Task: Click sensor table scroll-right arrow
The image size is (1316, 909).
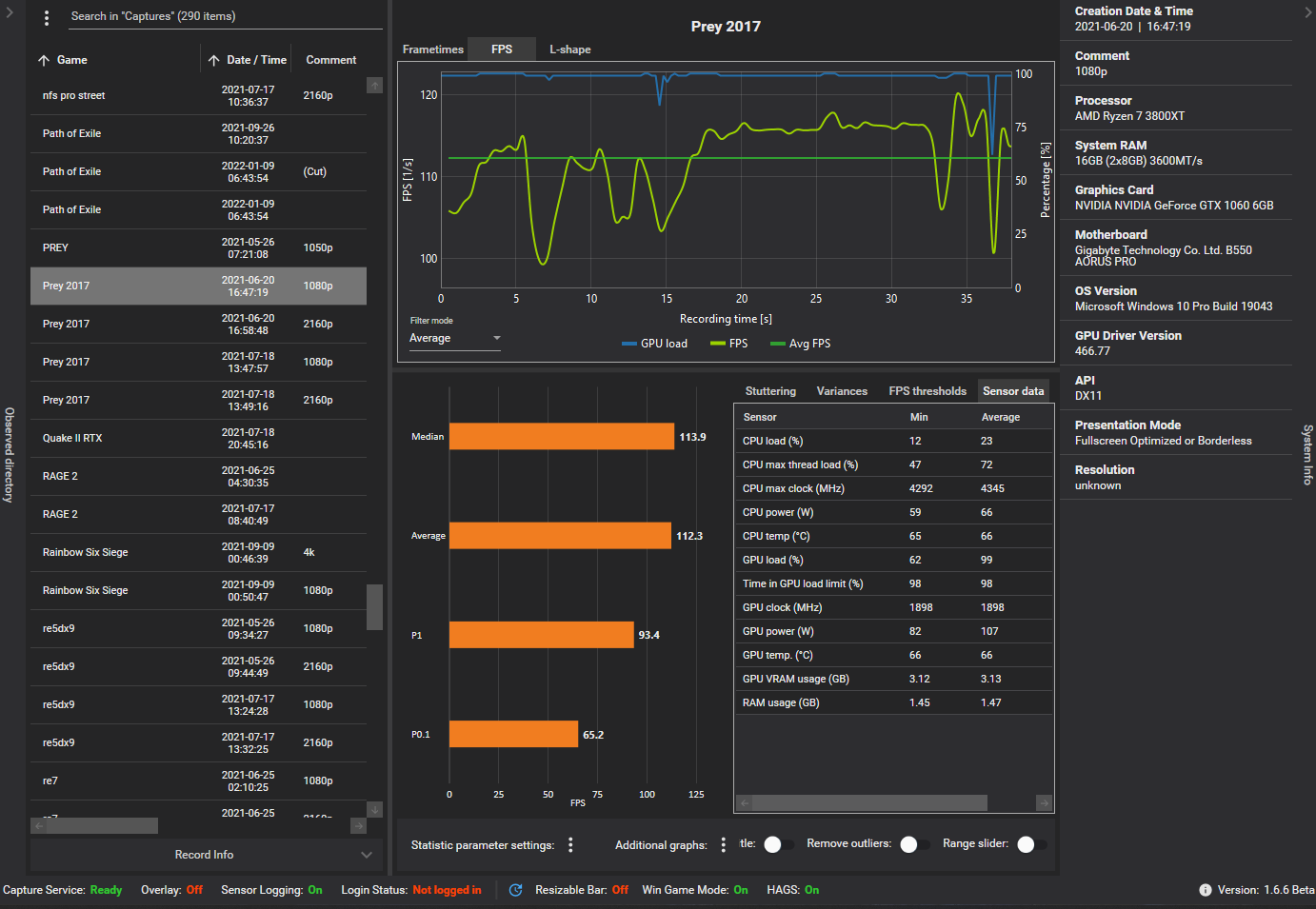Action: (1044, 803)
